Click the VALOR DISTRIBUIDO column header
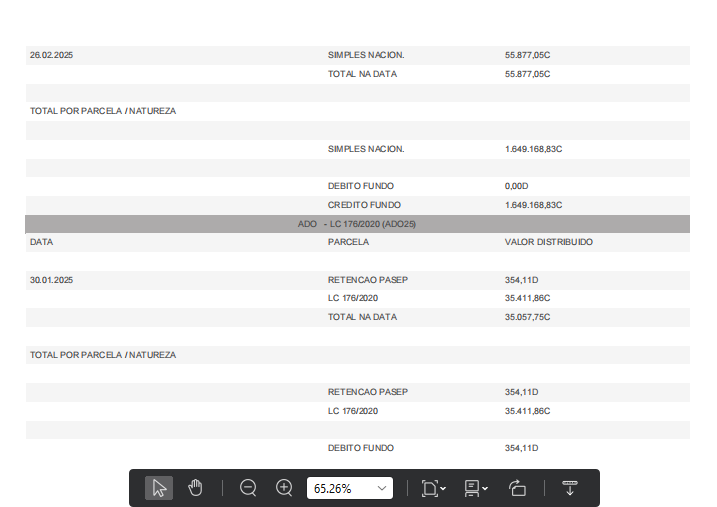The image size is (717, 507). pyautogui.click(x=548, y=242)
